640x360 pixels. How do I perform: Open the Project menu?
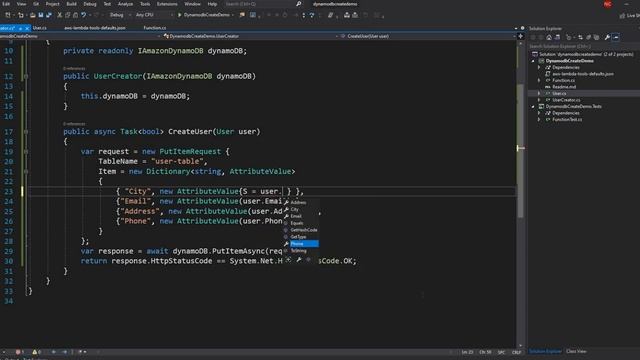click(52, 4)
